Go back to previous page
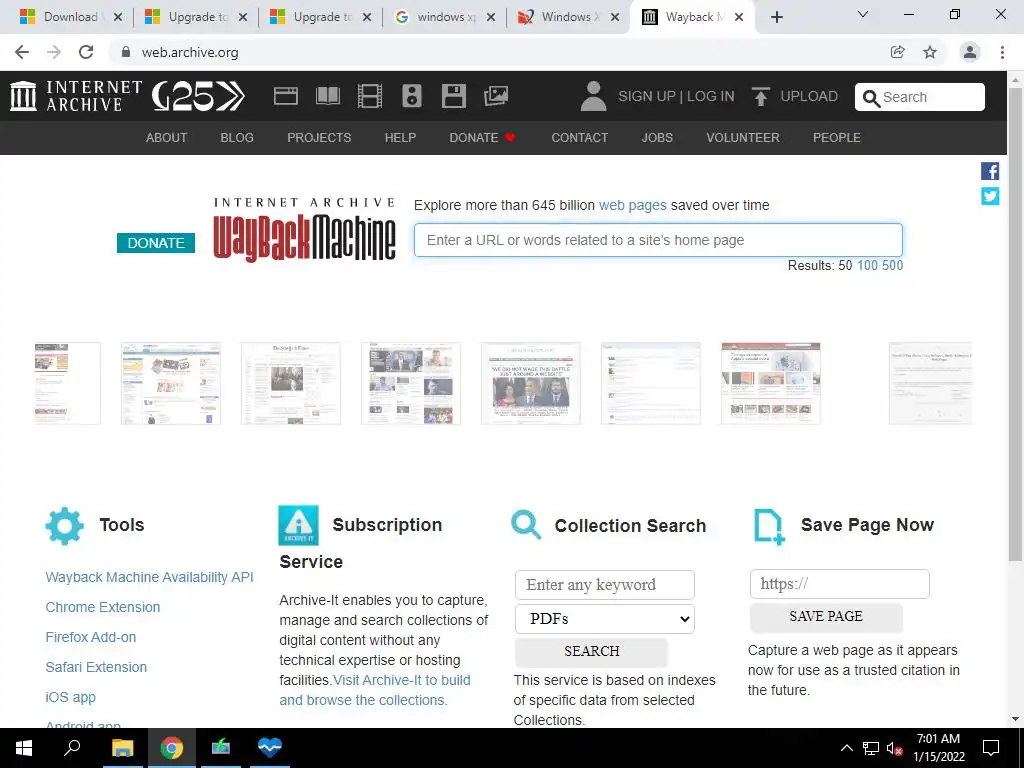 pos(22,52)
